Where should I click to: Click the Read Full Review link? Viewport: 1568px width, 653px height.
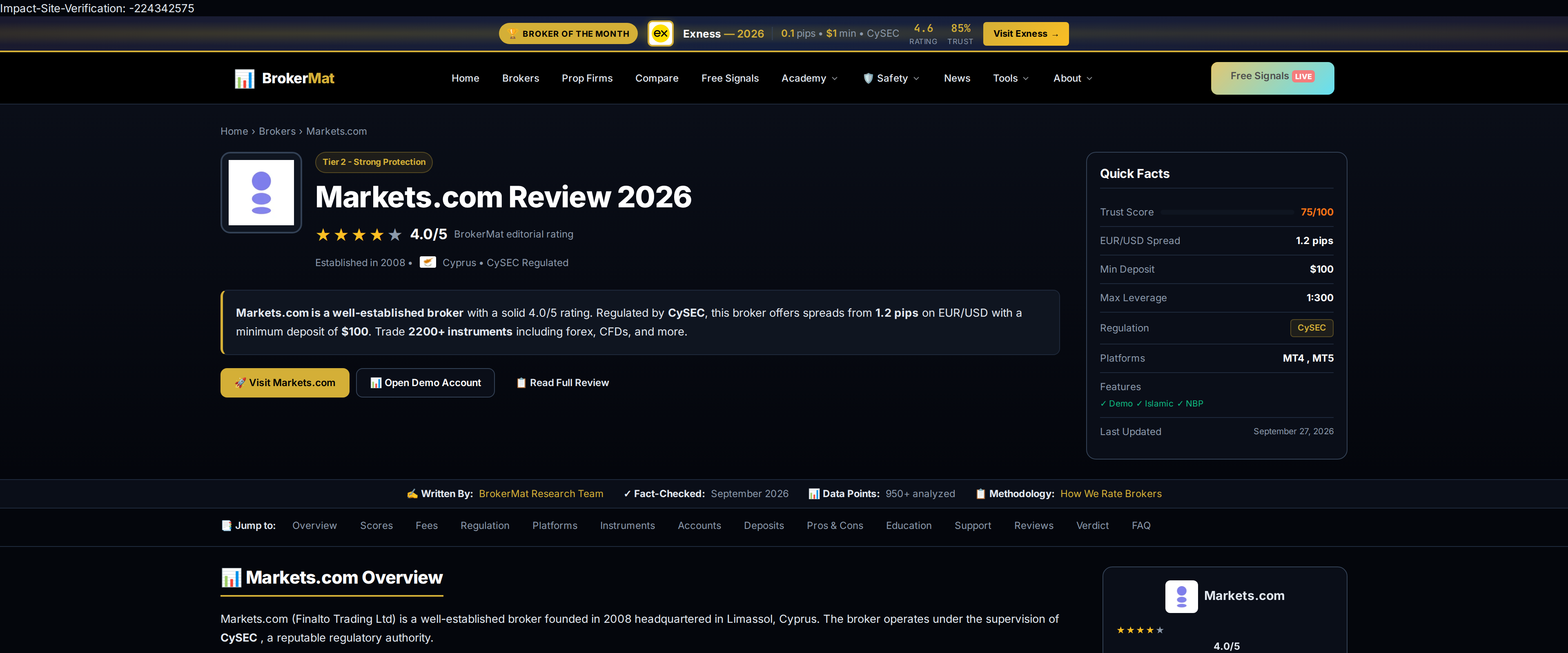pyautogui.click(x=563, y=383)
